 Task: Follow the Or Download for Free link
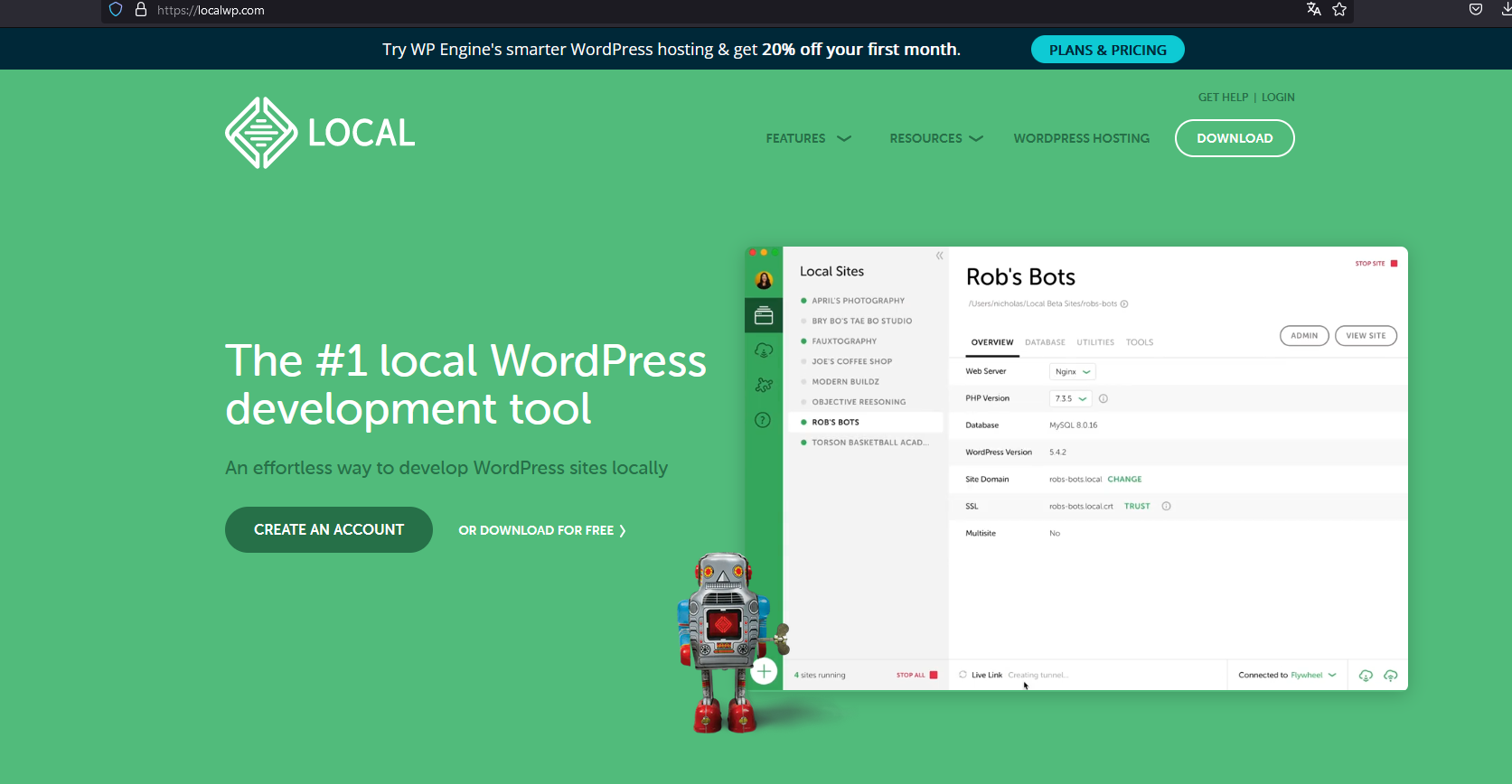click(x=542, y=530)
